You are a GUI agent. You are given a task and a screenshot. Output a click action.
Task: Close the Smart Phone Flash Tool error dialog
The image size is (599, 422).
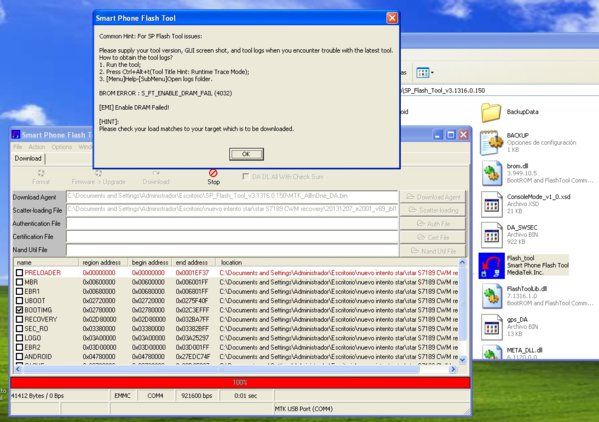(392, 18)
